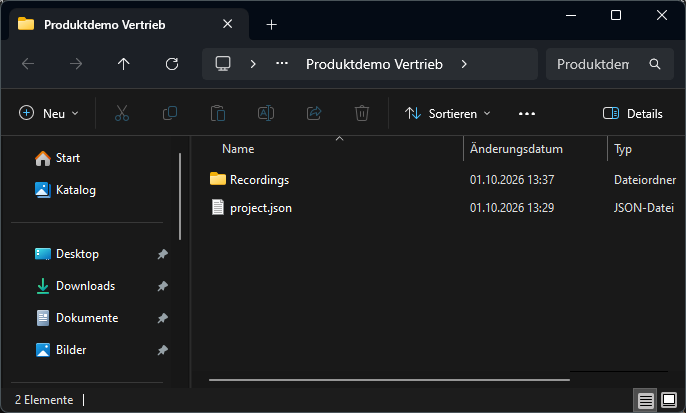Switch to large thumbnails view in status bar

[669, 400]
